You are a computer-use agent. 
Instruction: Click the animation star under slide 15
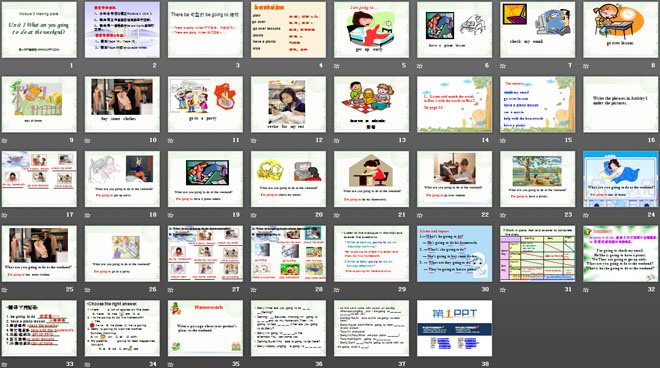[x=503, y=141]
